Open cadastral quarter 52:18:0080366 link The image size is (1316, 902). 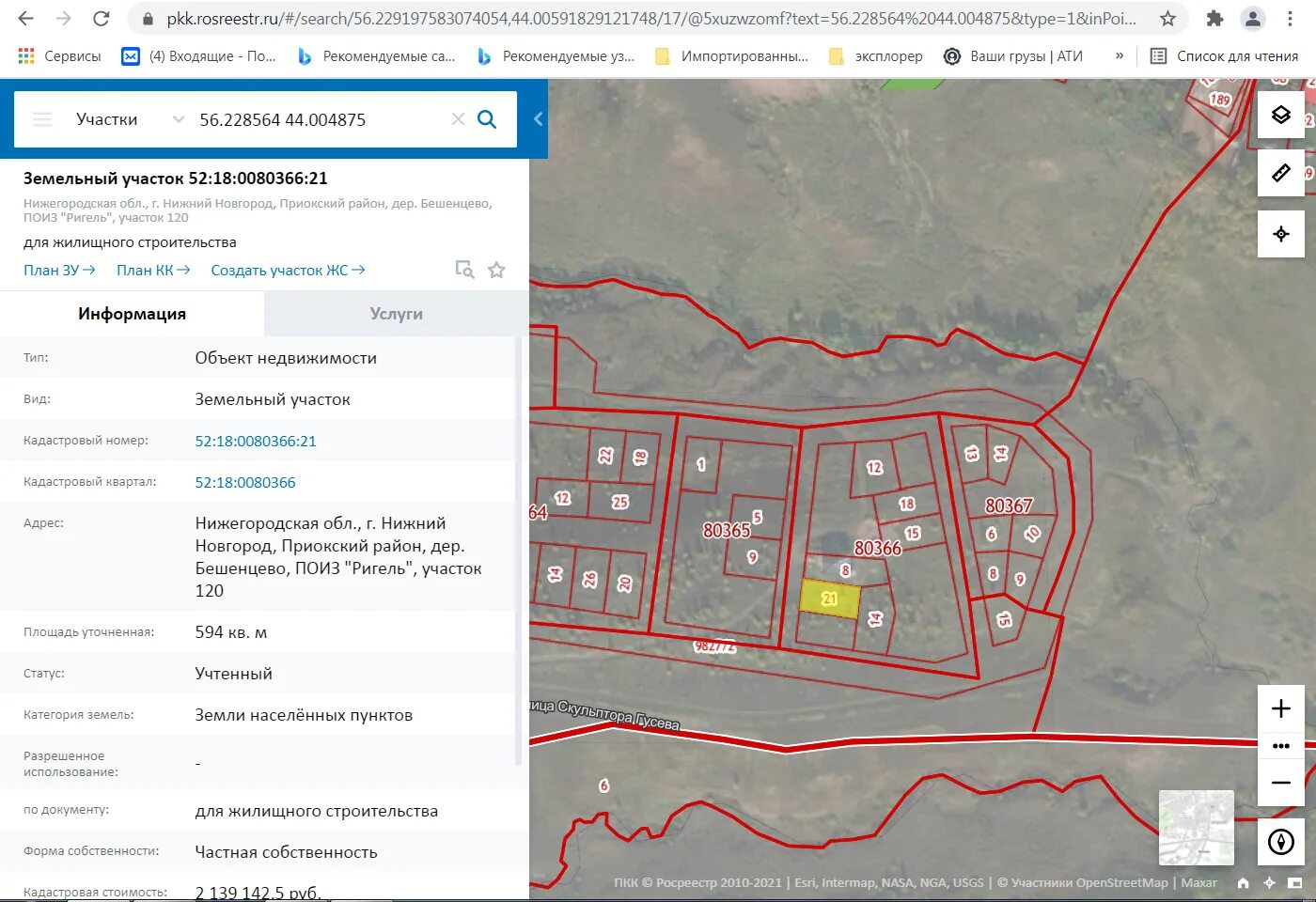tap(245, 482)
